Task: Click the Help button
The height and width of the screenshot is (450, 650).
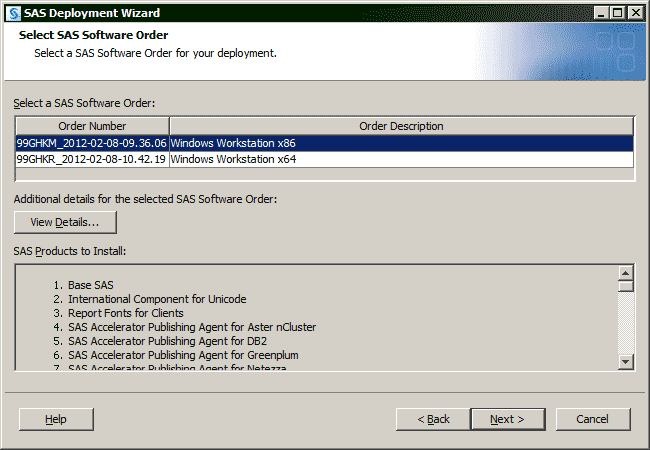Action: [56, 419]
